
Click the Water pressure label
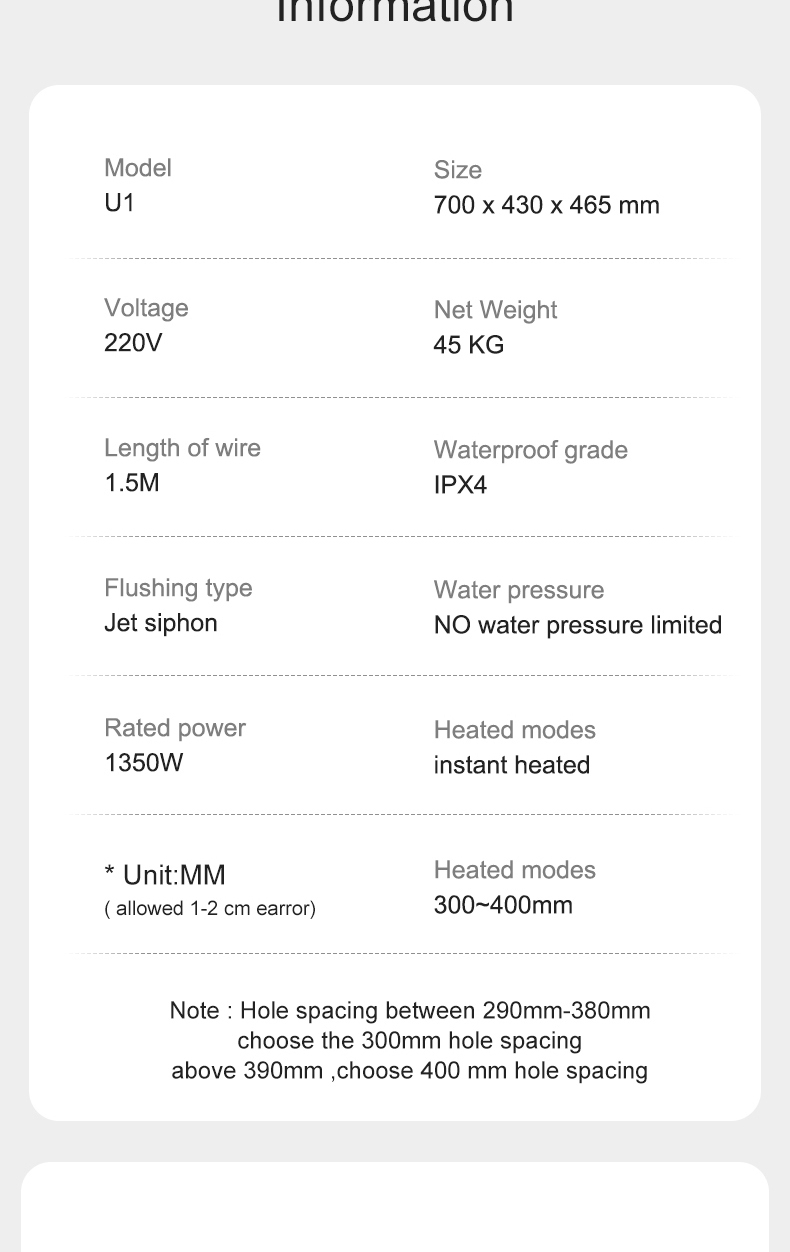click(518, 590)
